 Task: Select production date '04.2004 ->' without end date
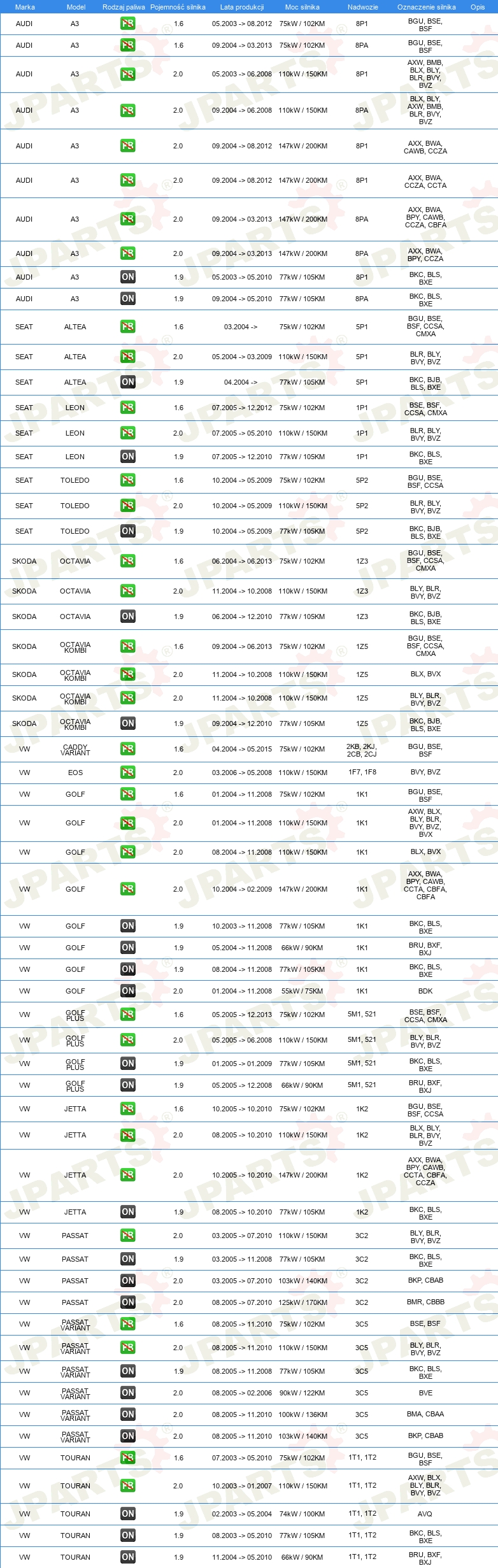(241, 382)
